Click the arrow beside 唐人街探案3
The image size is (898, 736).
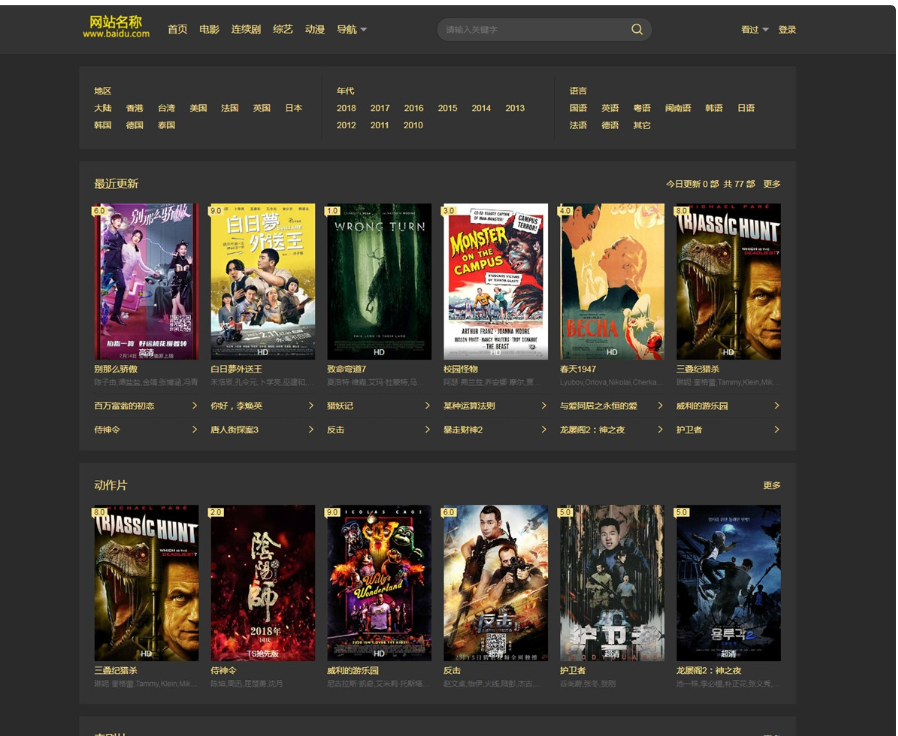click(311, 430)
